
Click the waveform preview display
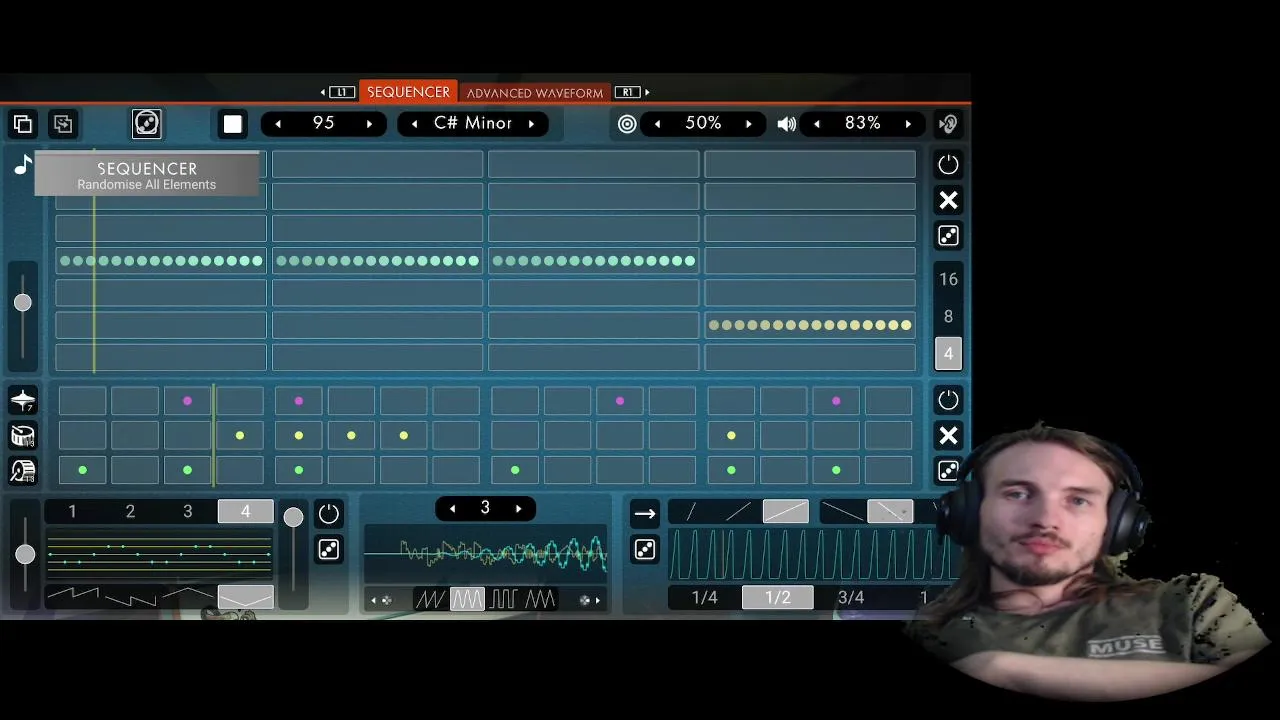(x=485, y=553)
